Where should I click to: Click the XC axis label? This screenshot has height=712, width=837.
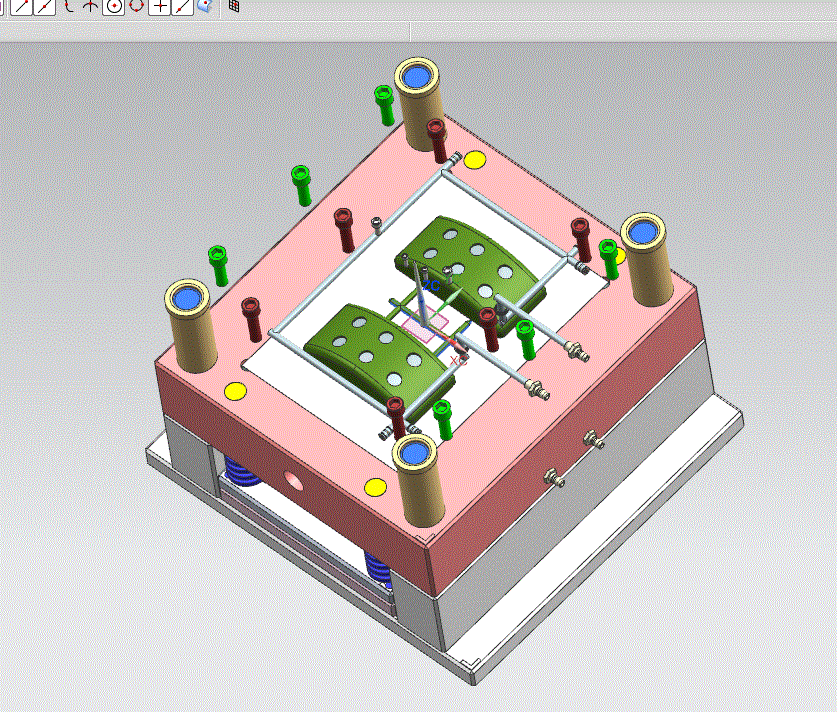pos(458,361)
